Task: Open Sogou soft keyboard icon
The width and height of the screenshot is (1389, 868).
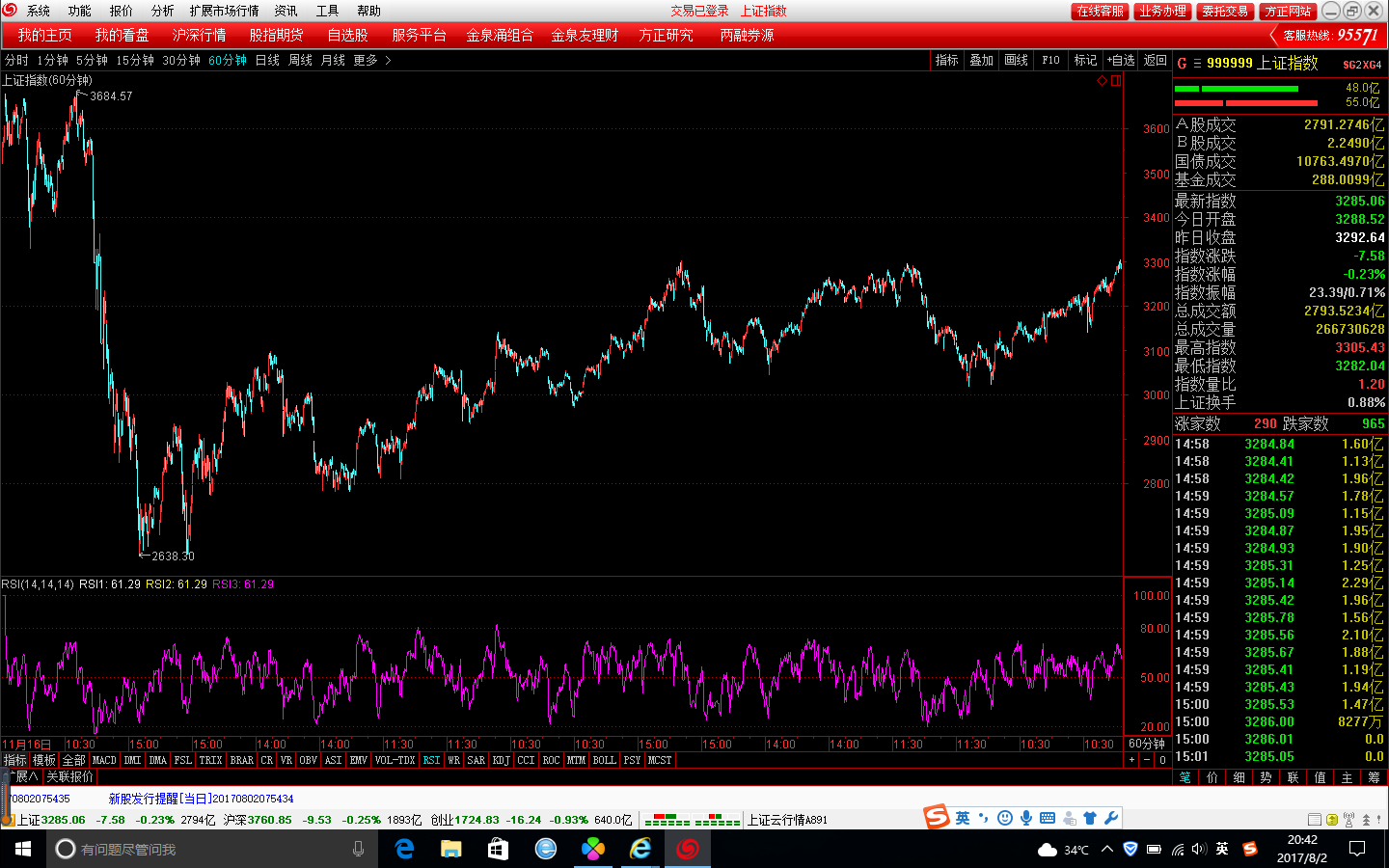Action: (x=1048, y=818)
